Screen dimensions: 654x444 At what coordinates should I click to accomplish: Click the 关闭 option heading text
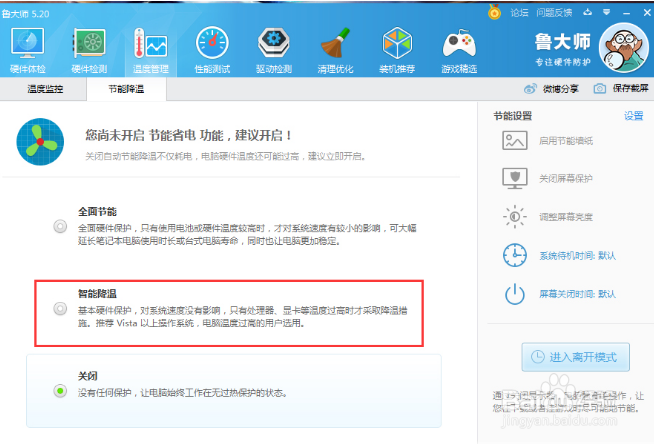tap(88, 376)
